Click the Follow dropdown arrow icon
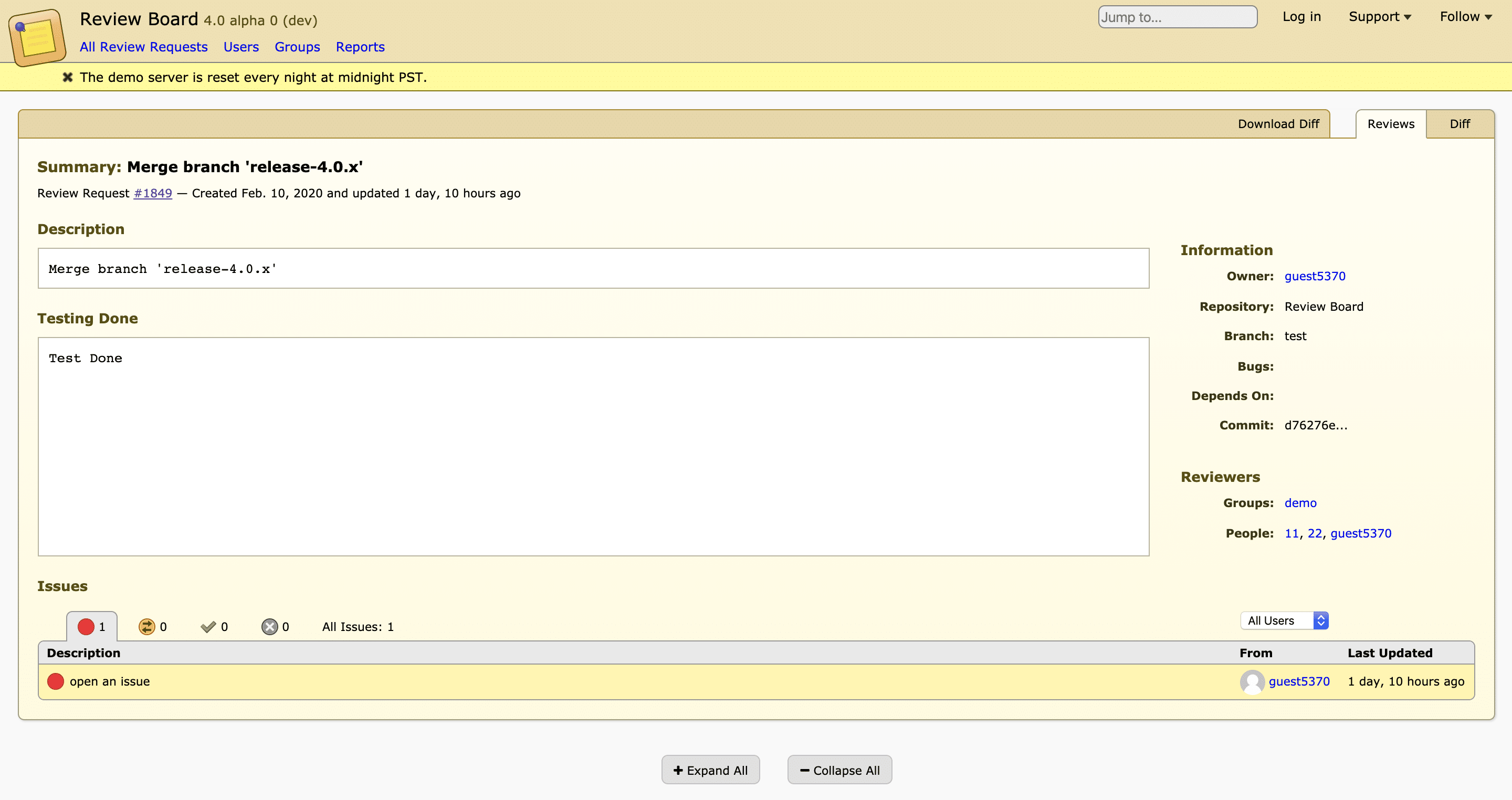The image size is (1512, 800). pos(1490,16)
